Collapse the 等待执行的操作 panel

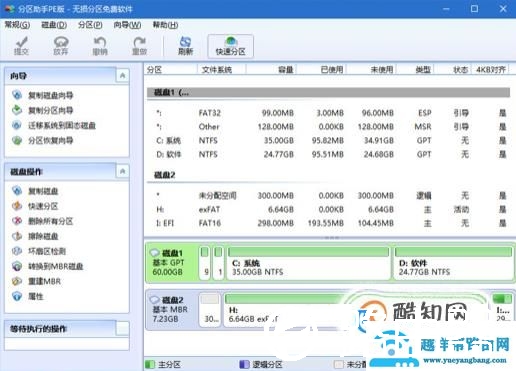click(122, 329)
